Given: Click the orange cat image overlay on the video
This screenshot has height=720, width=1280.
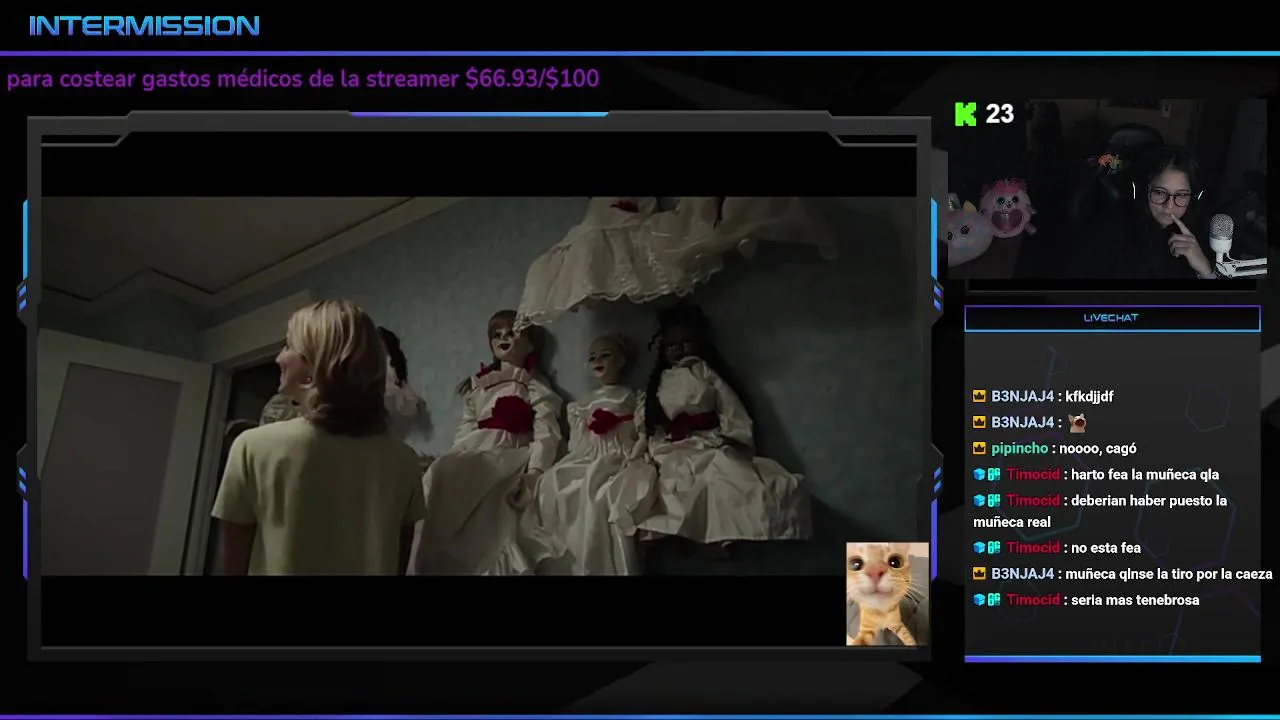Looking at the screenshot, I should (x=888, y=594).
